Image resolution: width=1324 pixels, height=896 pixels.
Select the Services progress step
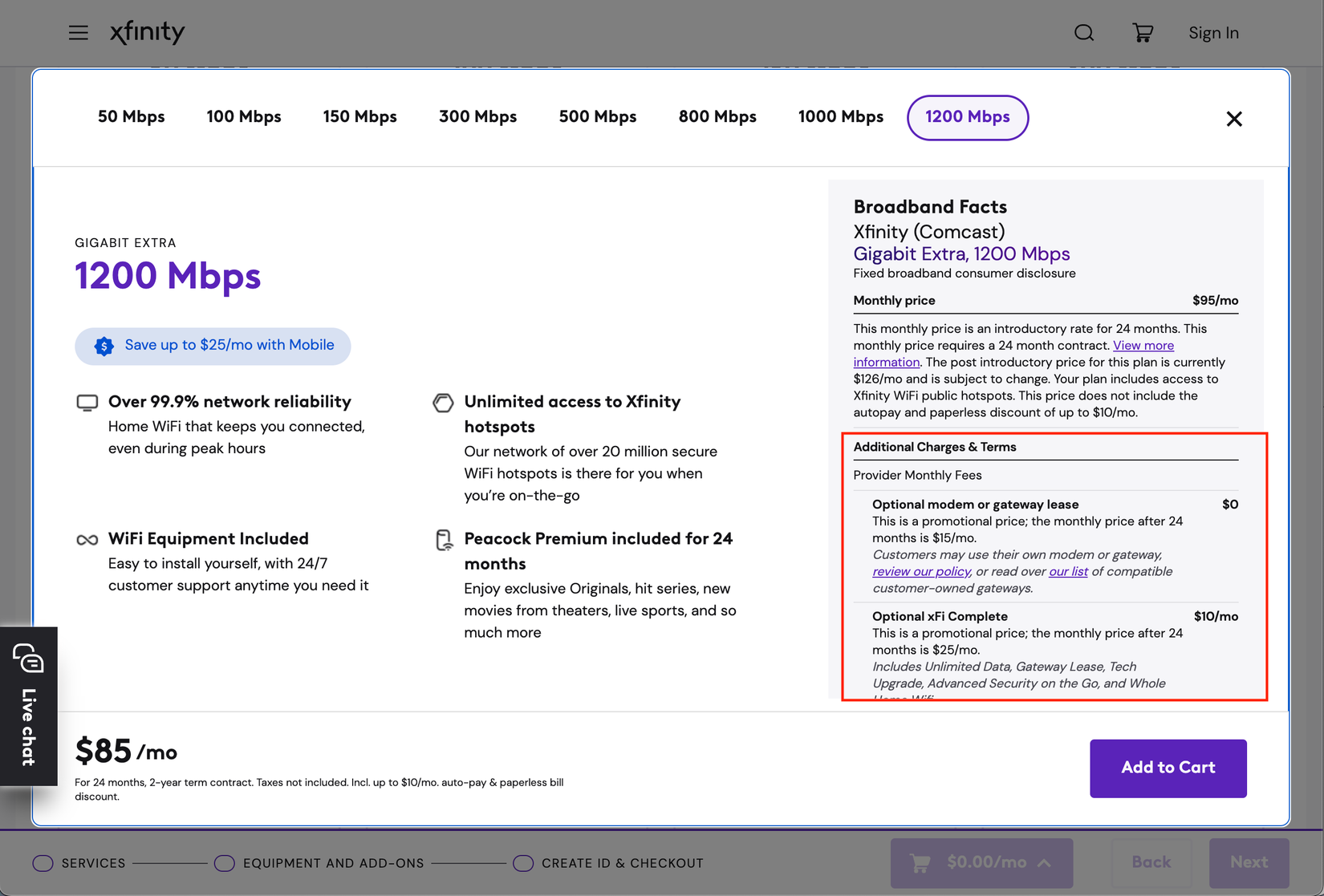click(79, 863)
